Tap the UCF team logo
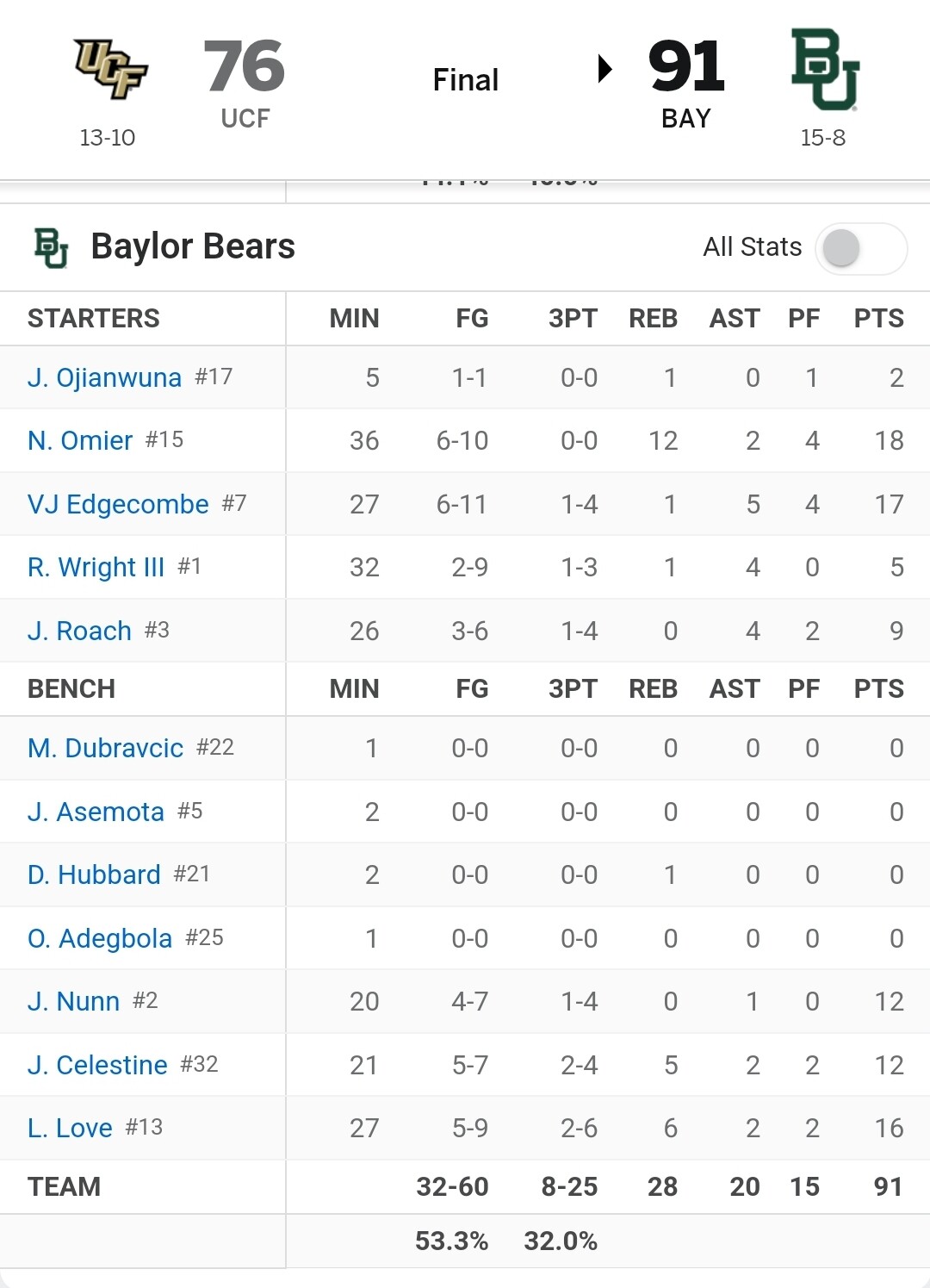Image resolution: width=930 pixels, height=1288 pixels. [x=110, y=70]
